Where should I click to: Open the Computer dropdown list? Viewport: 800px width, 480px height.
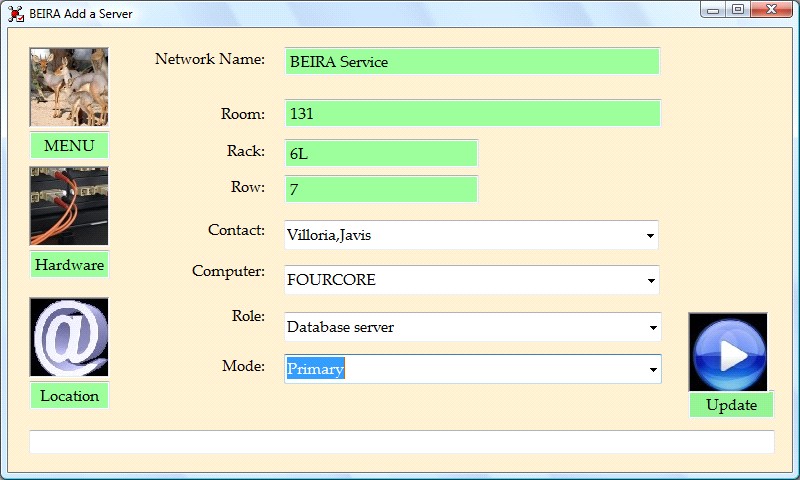pos(651,281)
